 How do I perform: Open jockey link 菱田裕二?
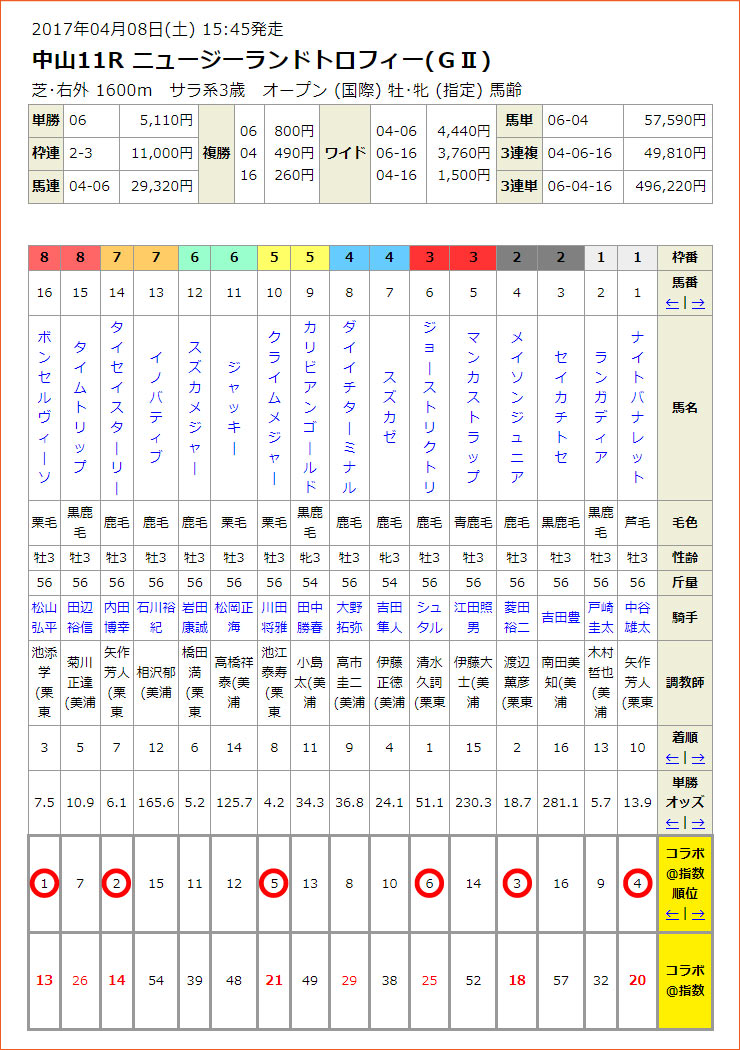click(x=517, y=617)
